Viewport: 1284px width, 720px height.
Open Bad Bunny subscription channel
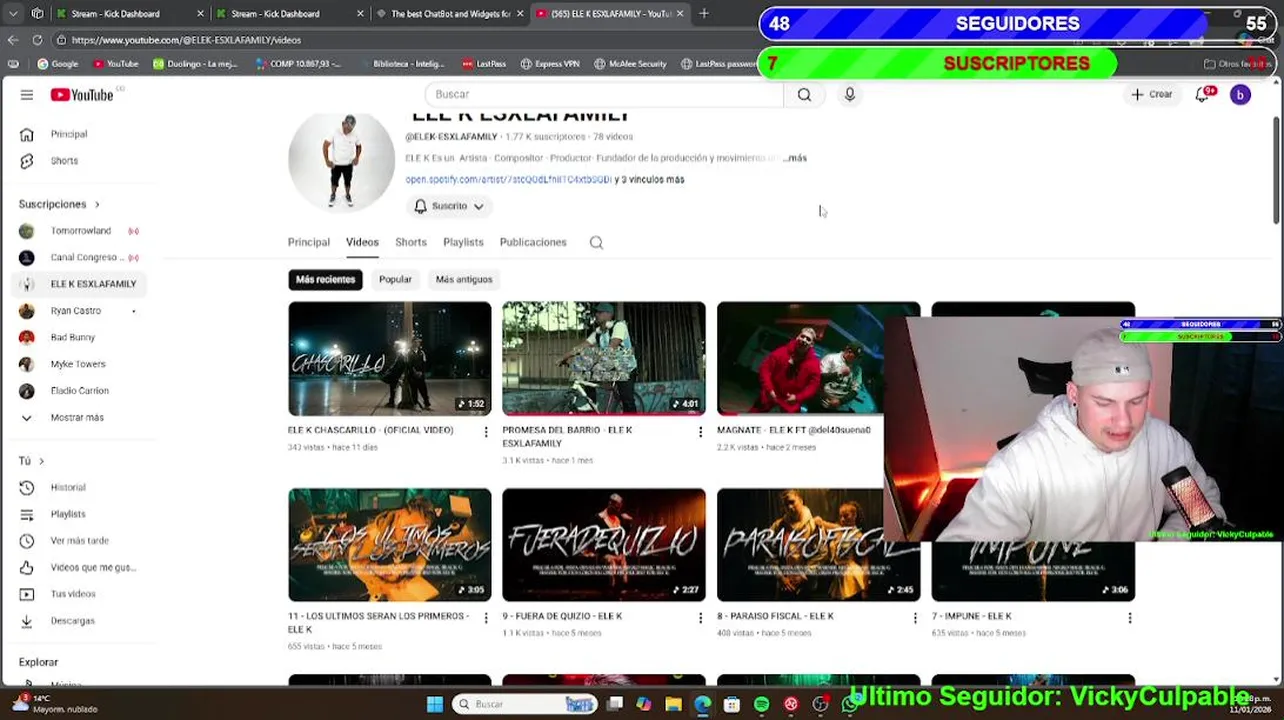click(x=72, y=337)
